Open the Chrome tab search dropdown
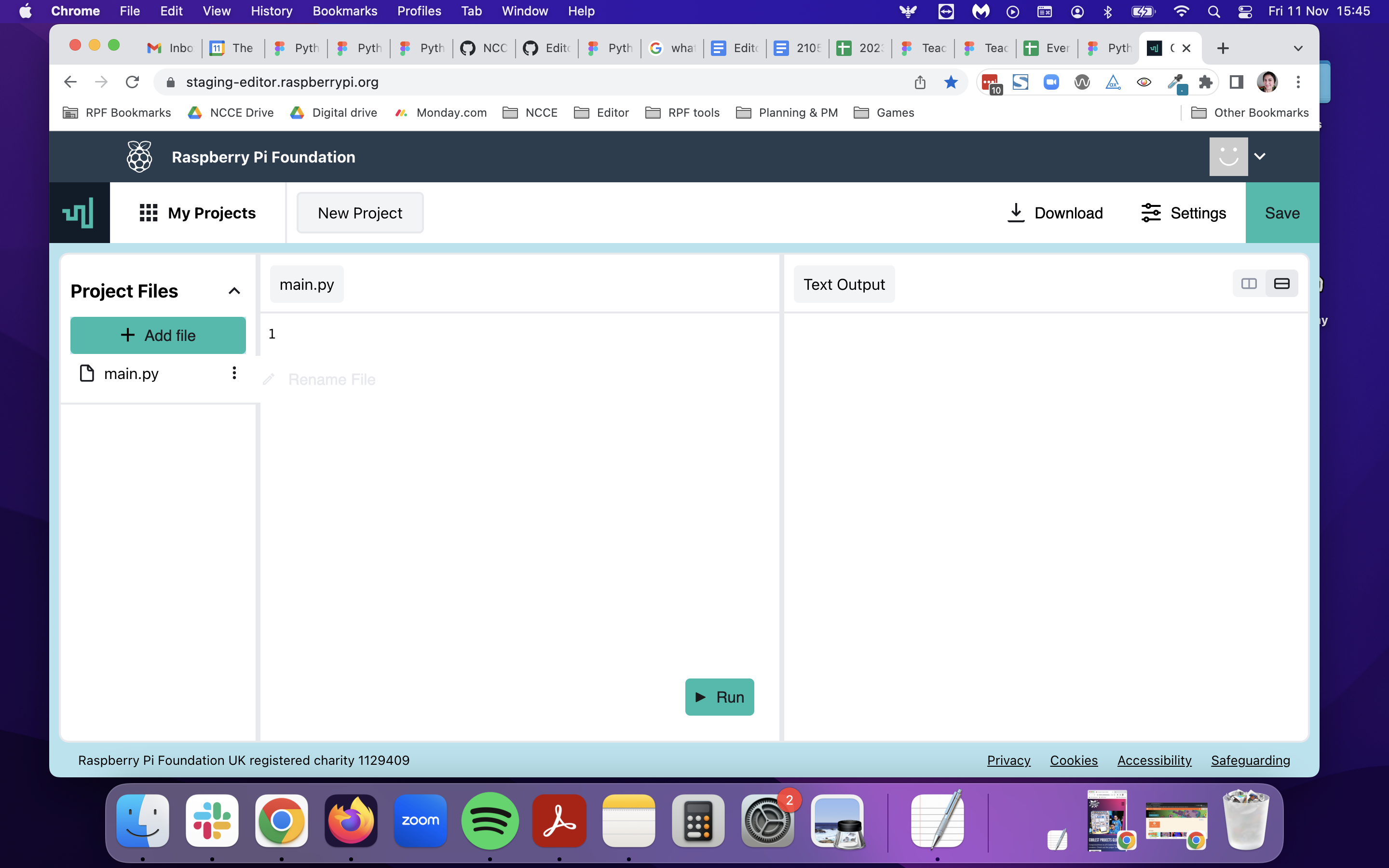This screenshot has width=1389, height=868. coord(1298,48)
